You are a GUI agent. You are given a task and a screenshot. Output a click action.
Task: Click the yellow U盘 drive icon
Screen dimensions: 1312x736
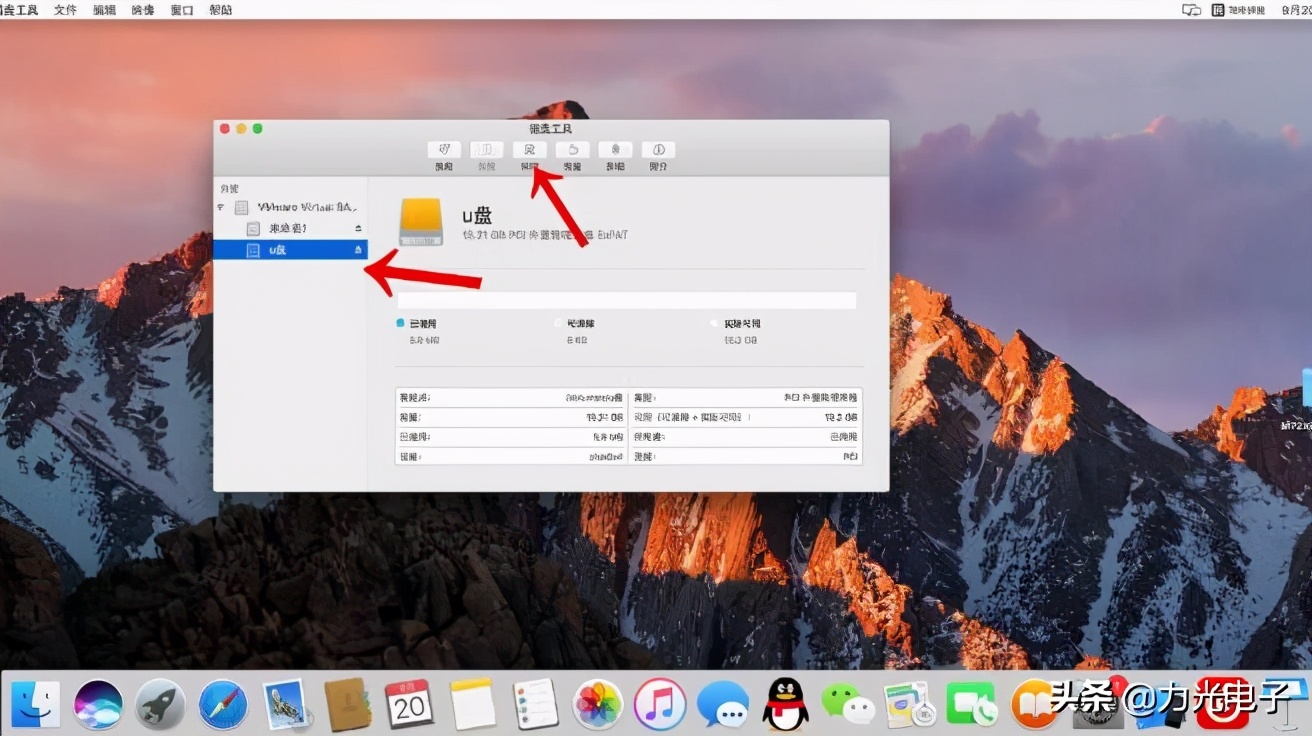(x=421, y=221)
